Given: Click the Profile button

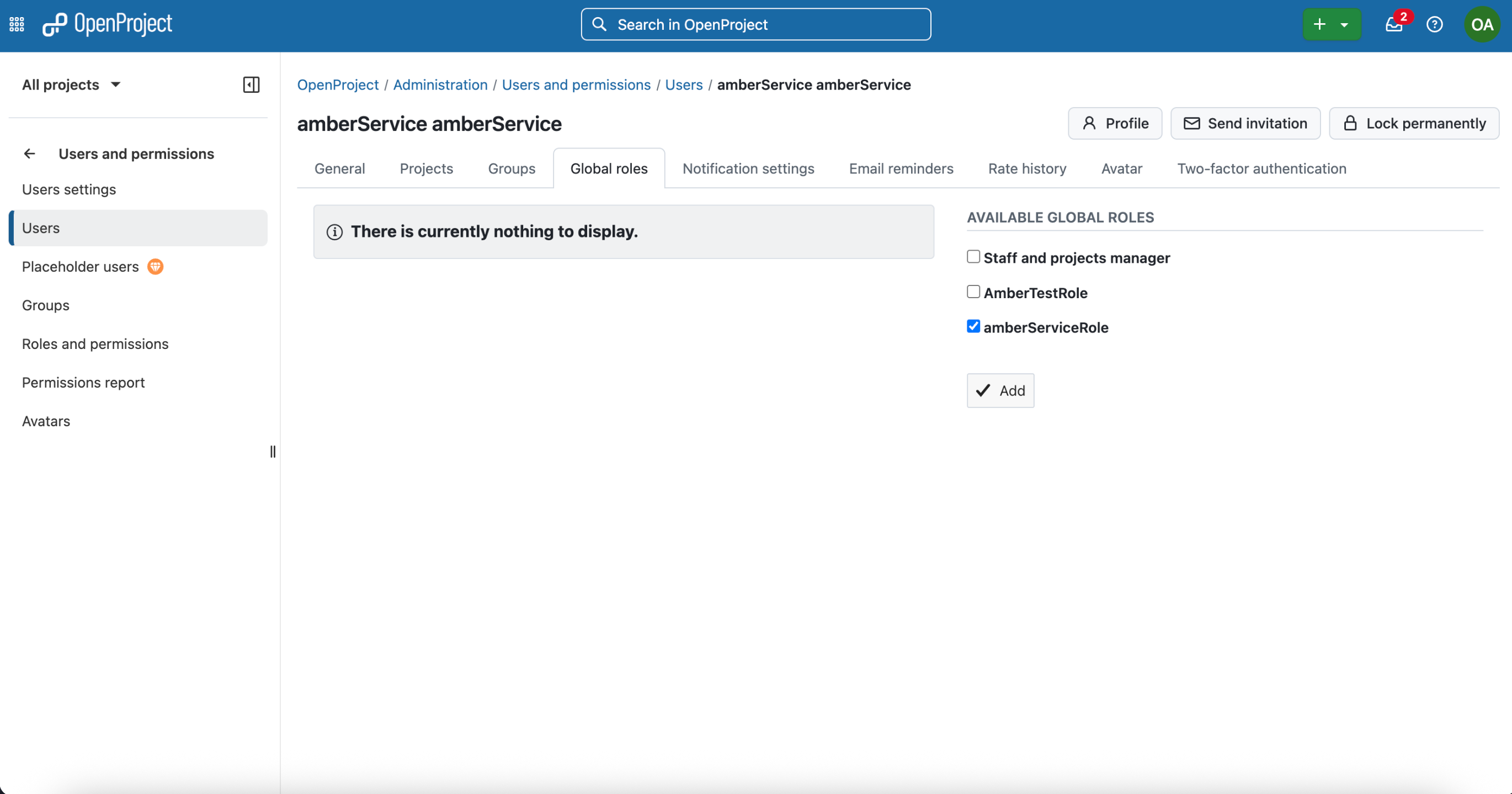Looking at the screenshot, I should pos(1114,123).
